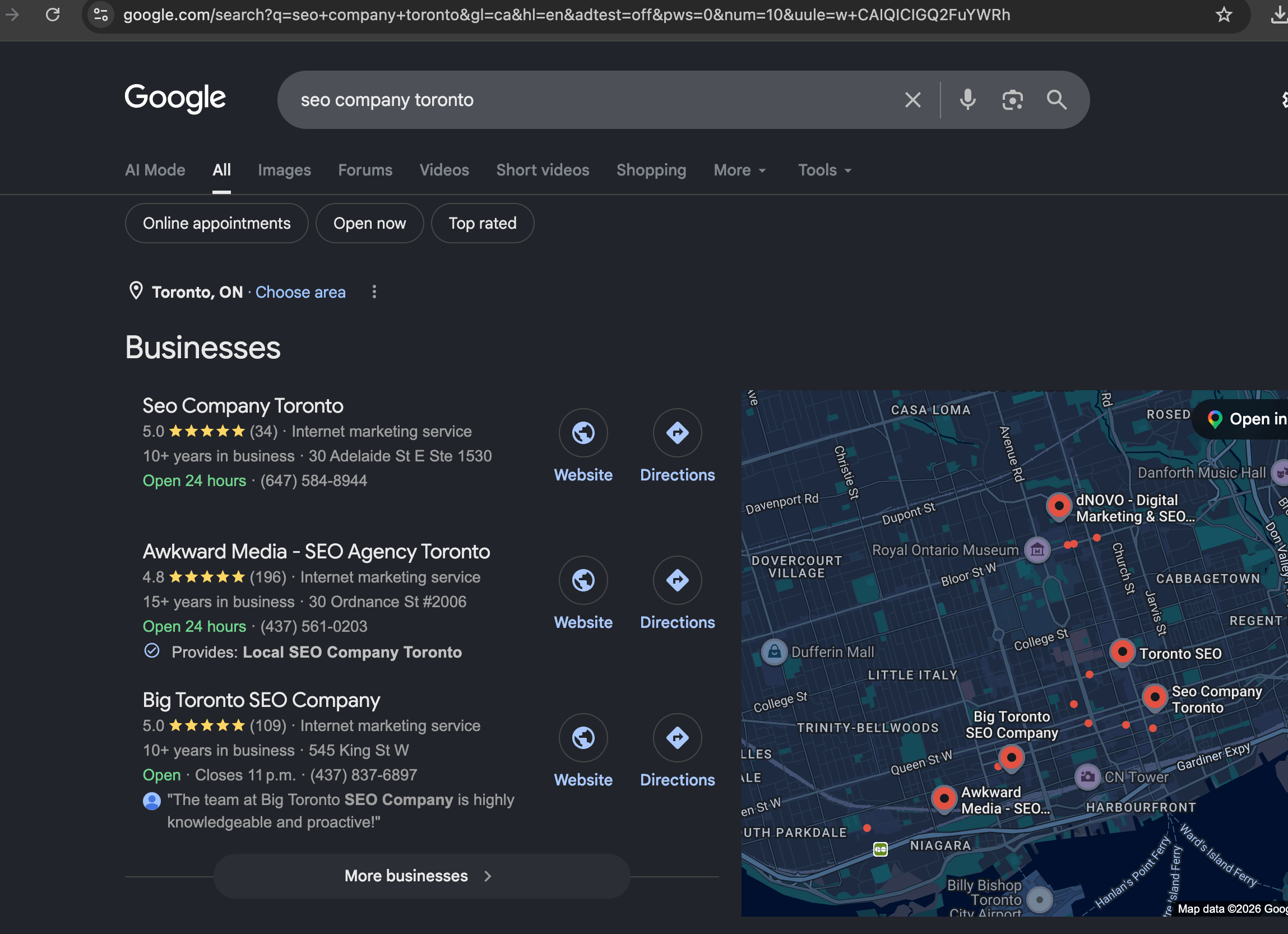Clear the search query with X icon

[x=912, y=100]
